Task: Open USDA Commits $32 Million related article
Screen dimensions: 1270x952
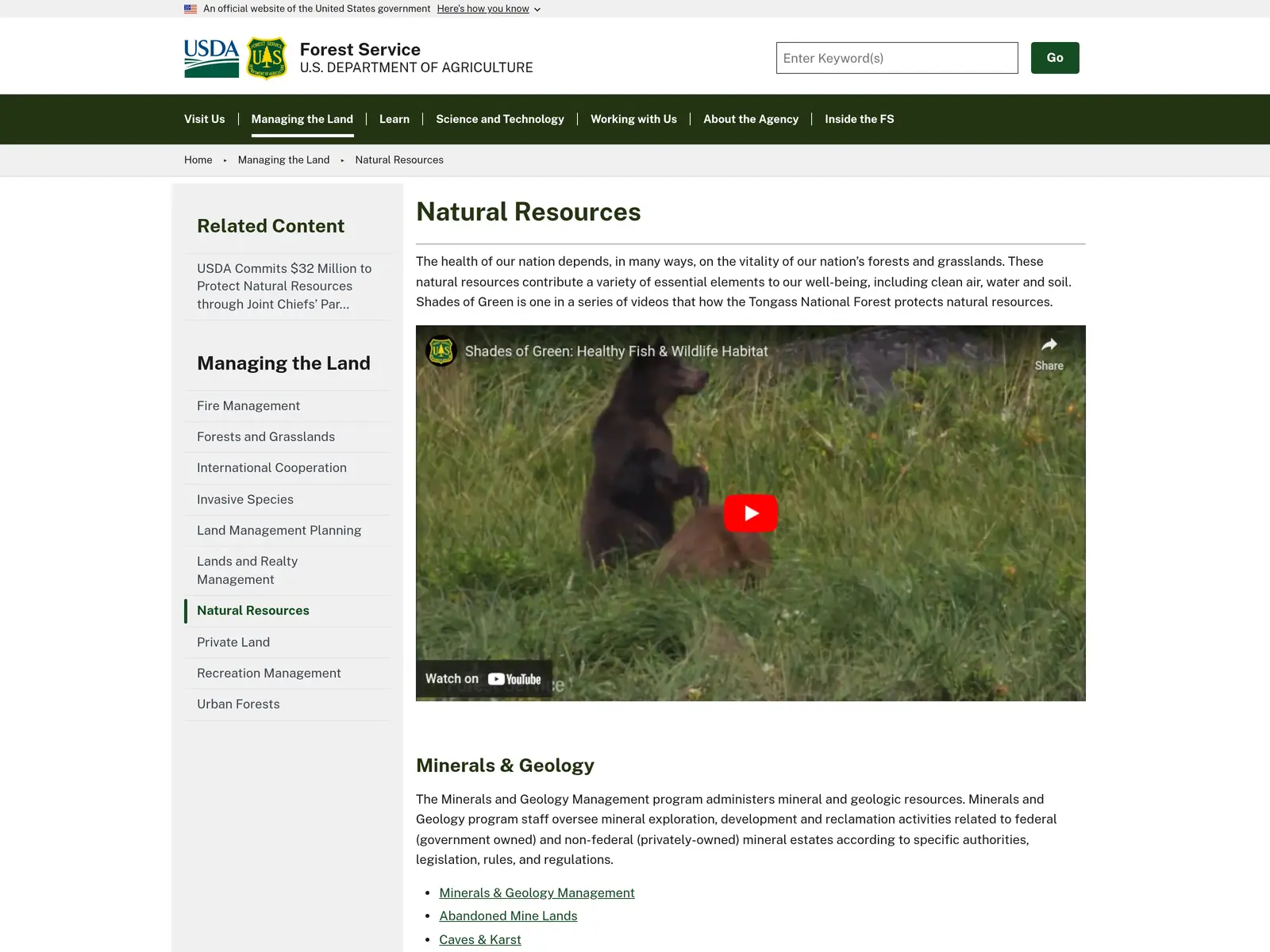Action: coord(287,286)
